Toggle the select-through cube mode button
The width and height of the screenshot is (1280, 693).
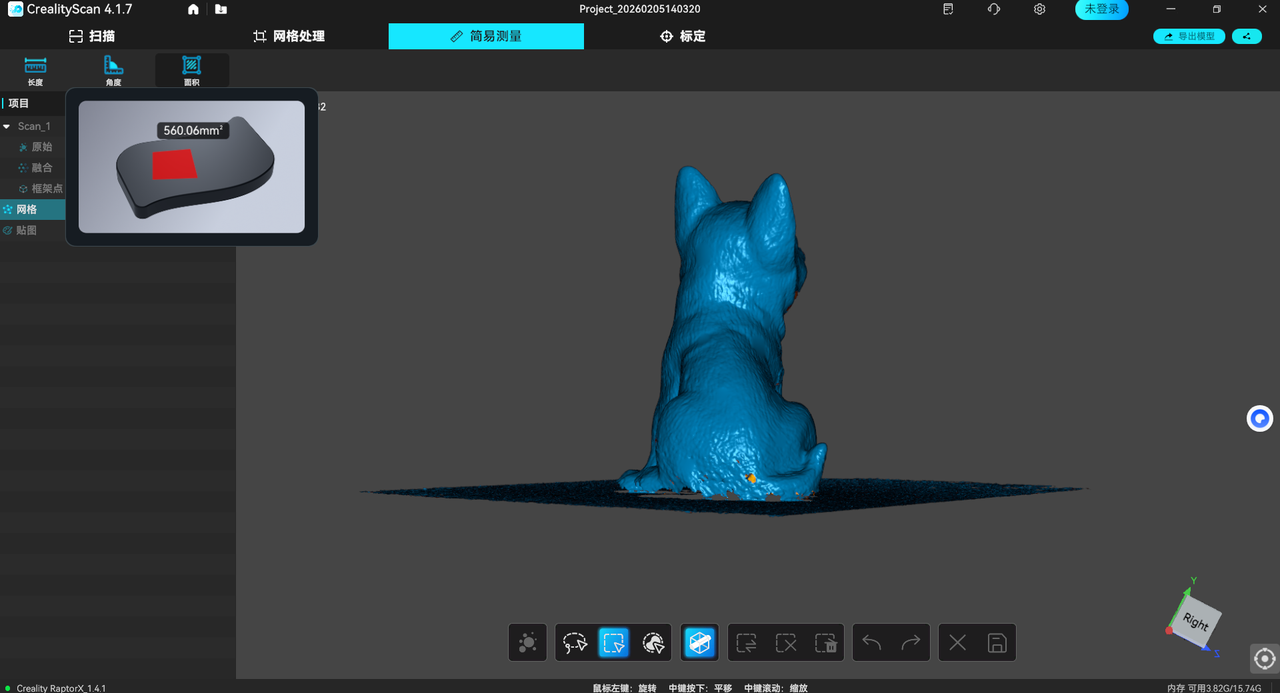(700, 642)
